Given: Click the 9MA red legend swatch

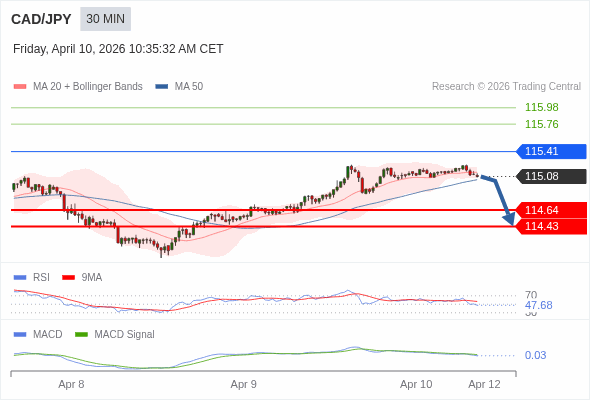Looking at the screenshot, I should coord(68,278).
